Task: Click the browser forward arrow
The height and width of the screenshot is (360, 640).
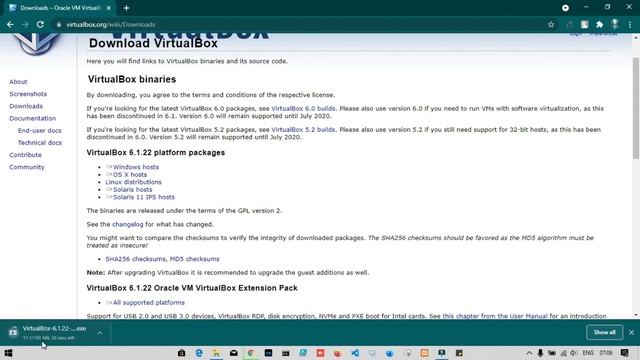Action: click(25, 24)
